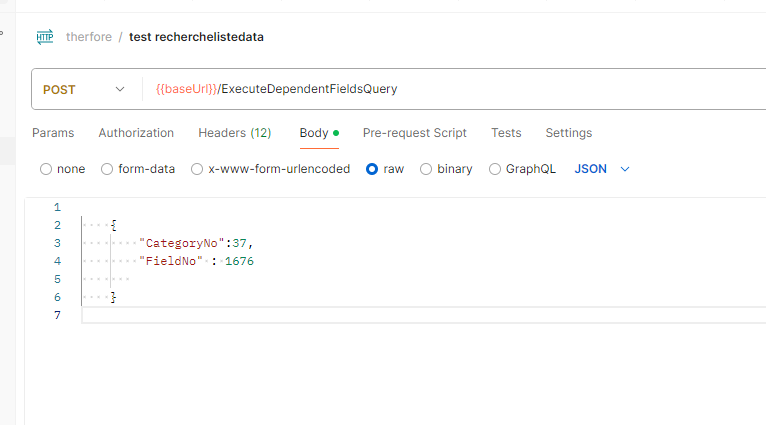Image resolution: width=766 pixels, height=425 pixels.
Task: Click the closing brace on line 6
Action: point(113,297)
